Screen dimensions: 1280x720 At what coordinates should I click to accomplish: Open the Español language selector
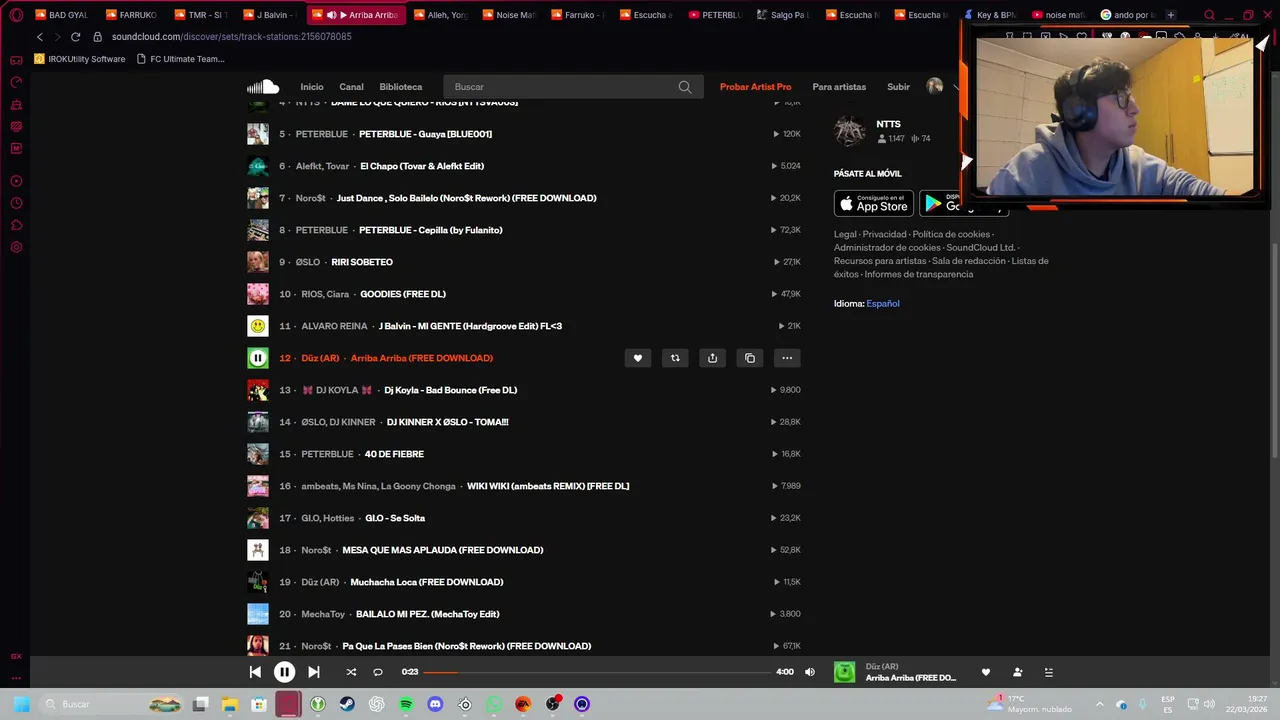883,303
